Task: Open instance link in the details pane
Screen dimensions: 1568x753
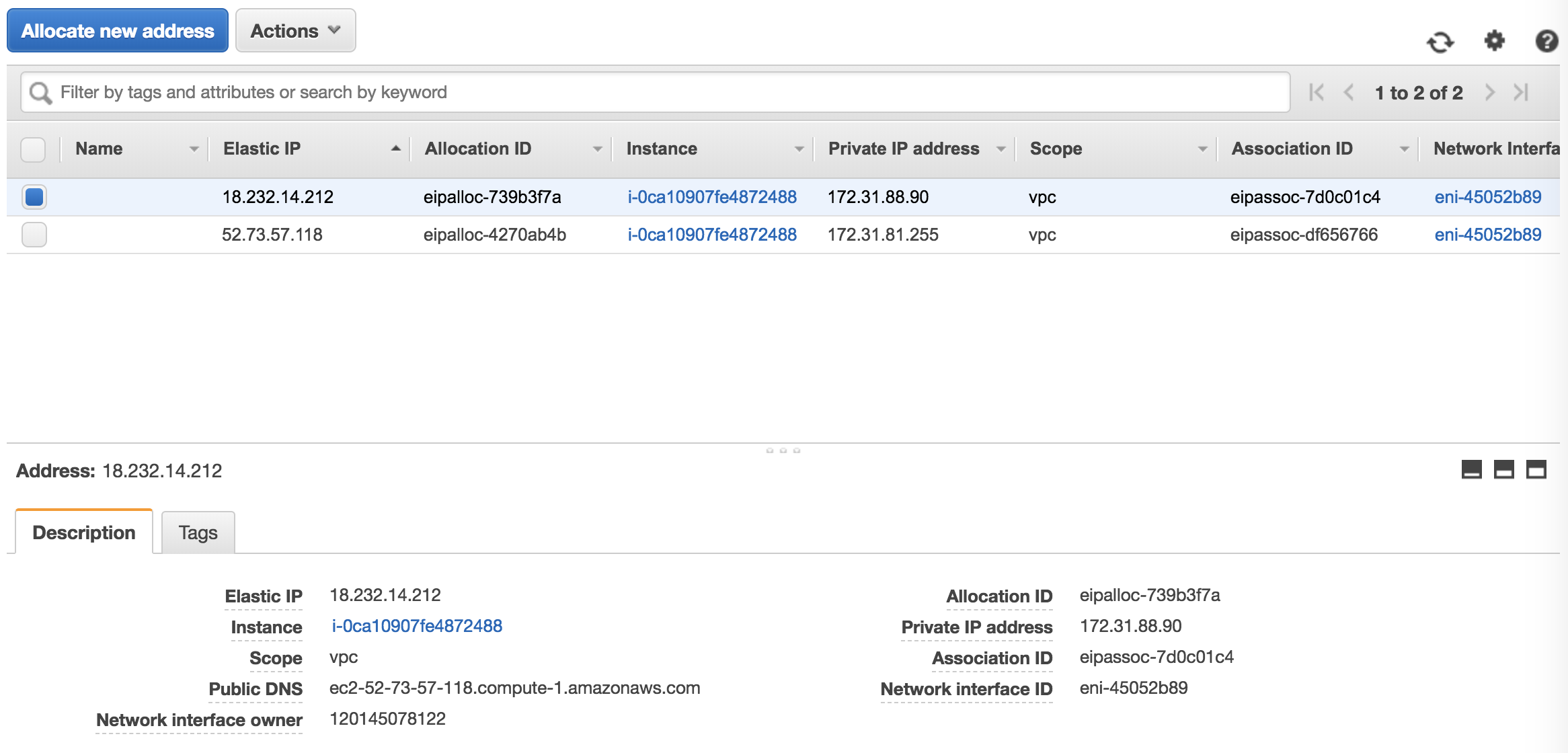Action: coord(417,626)
